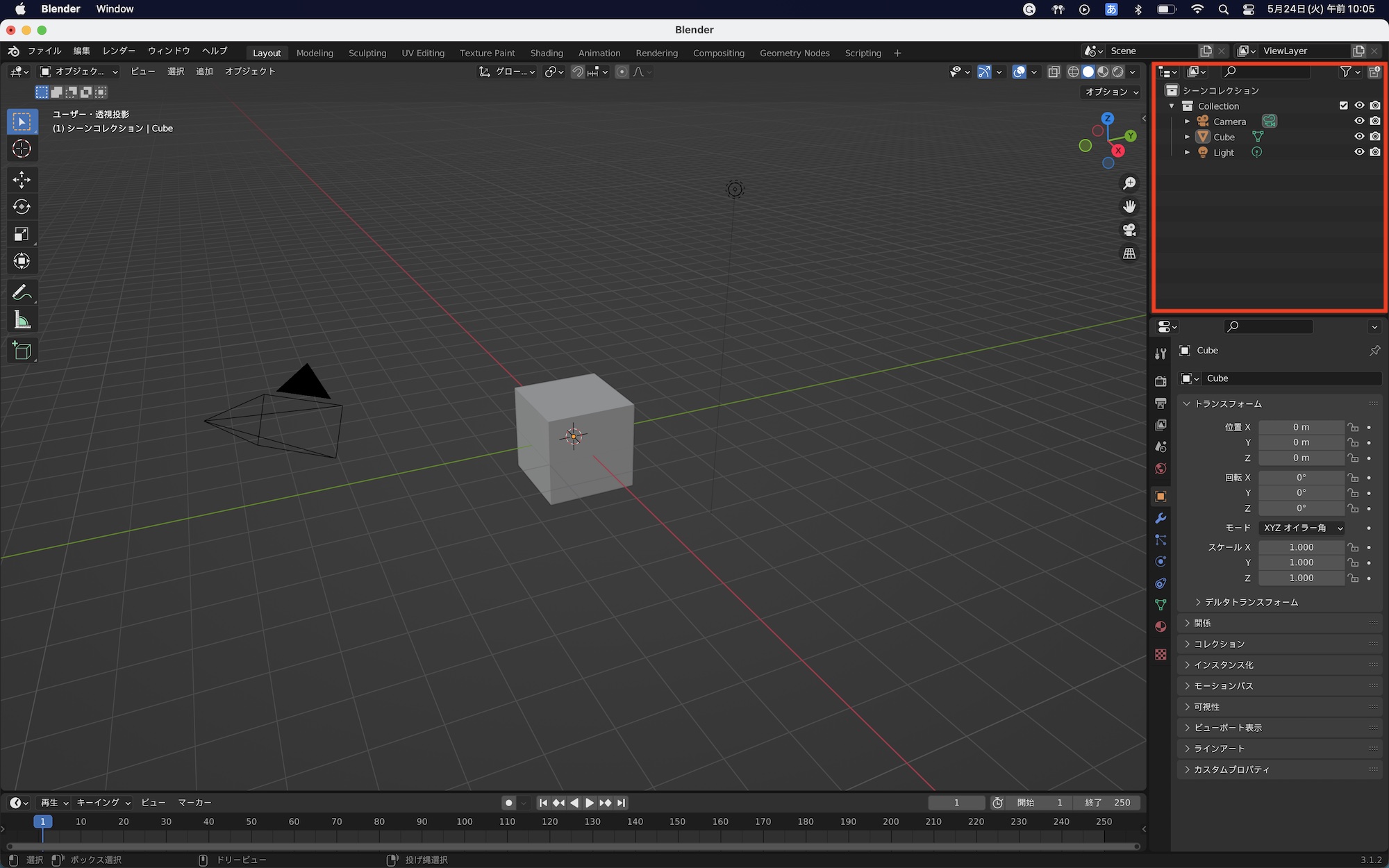
Task: Open the Modifier Properties wrench tab
Action: (1161, 518)
